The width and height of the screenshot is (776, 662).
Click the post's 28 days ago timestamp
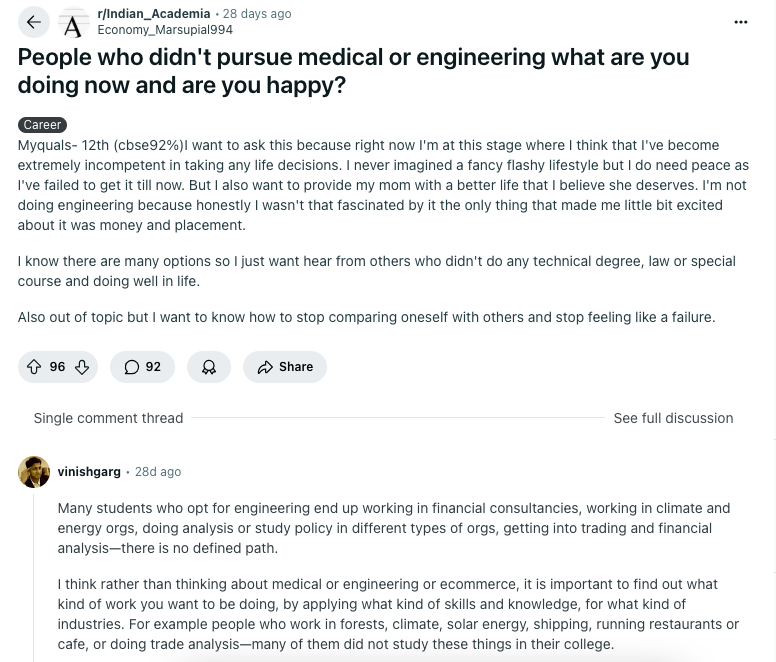click(x=257, y=14)
